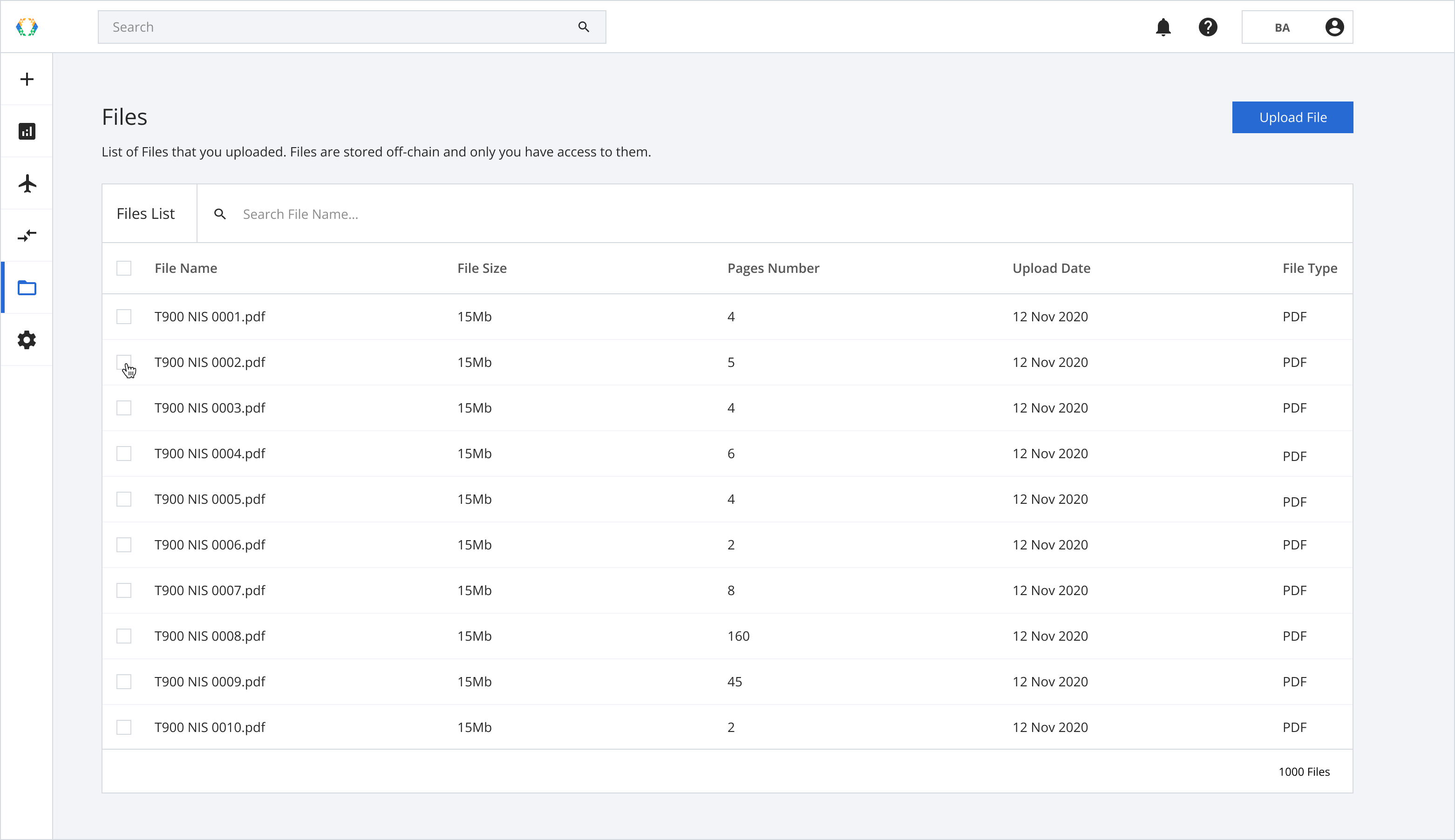Open the transfers arrows sidebar icon

pos(27,236)
